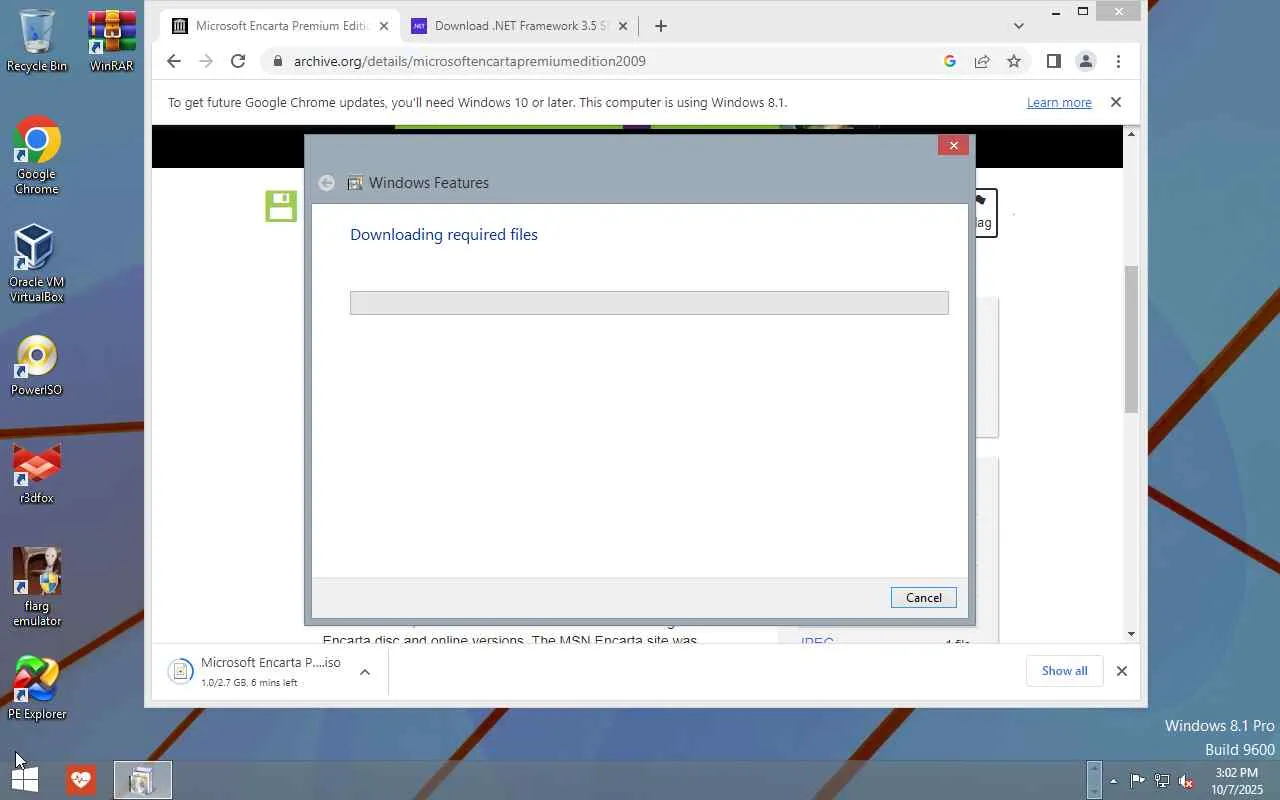Open Chrome's tab search dropdown

1018,26
